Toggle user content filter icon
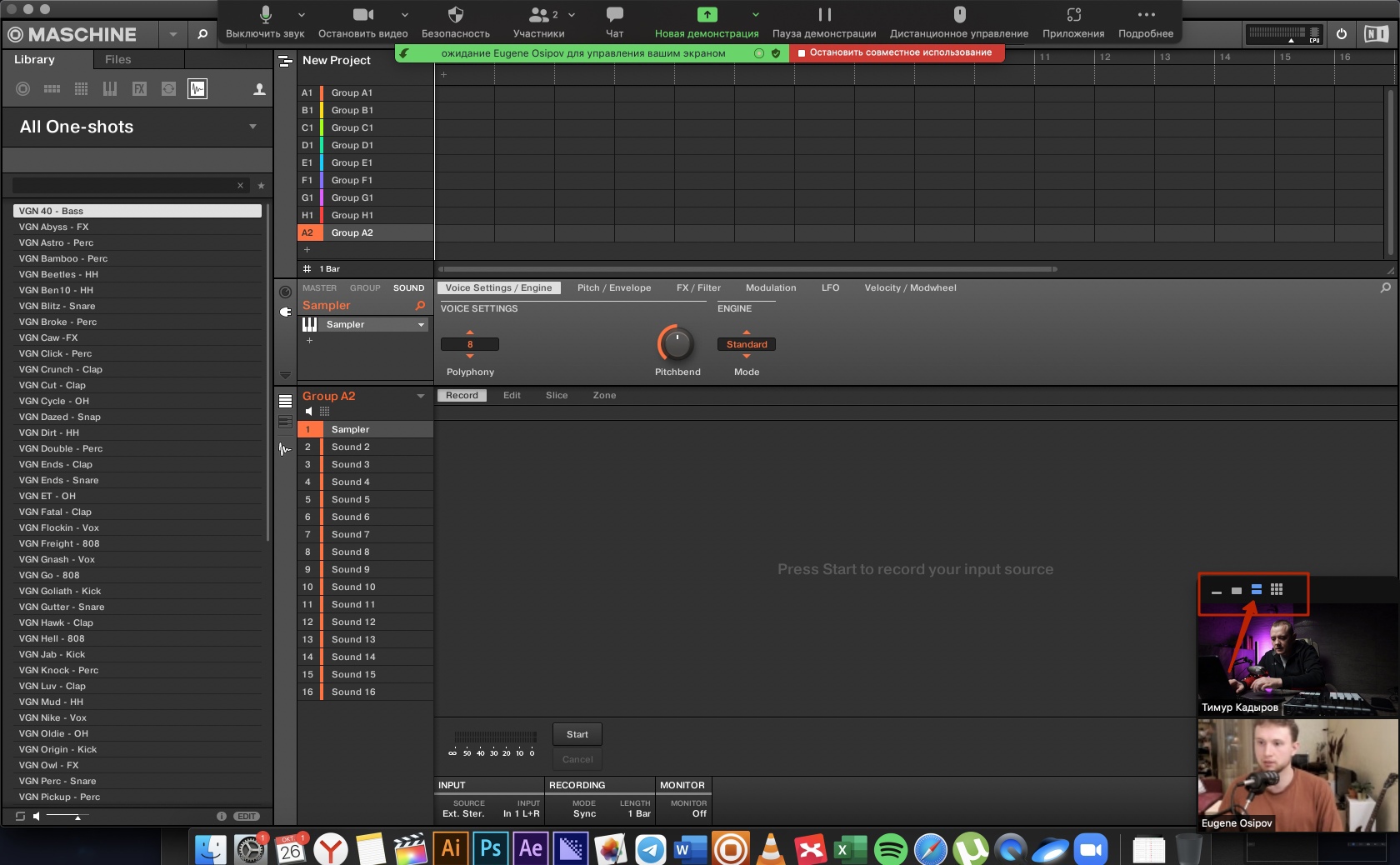This screenshot has height=865, width=1400. tap(259, 89)
